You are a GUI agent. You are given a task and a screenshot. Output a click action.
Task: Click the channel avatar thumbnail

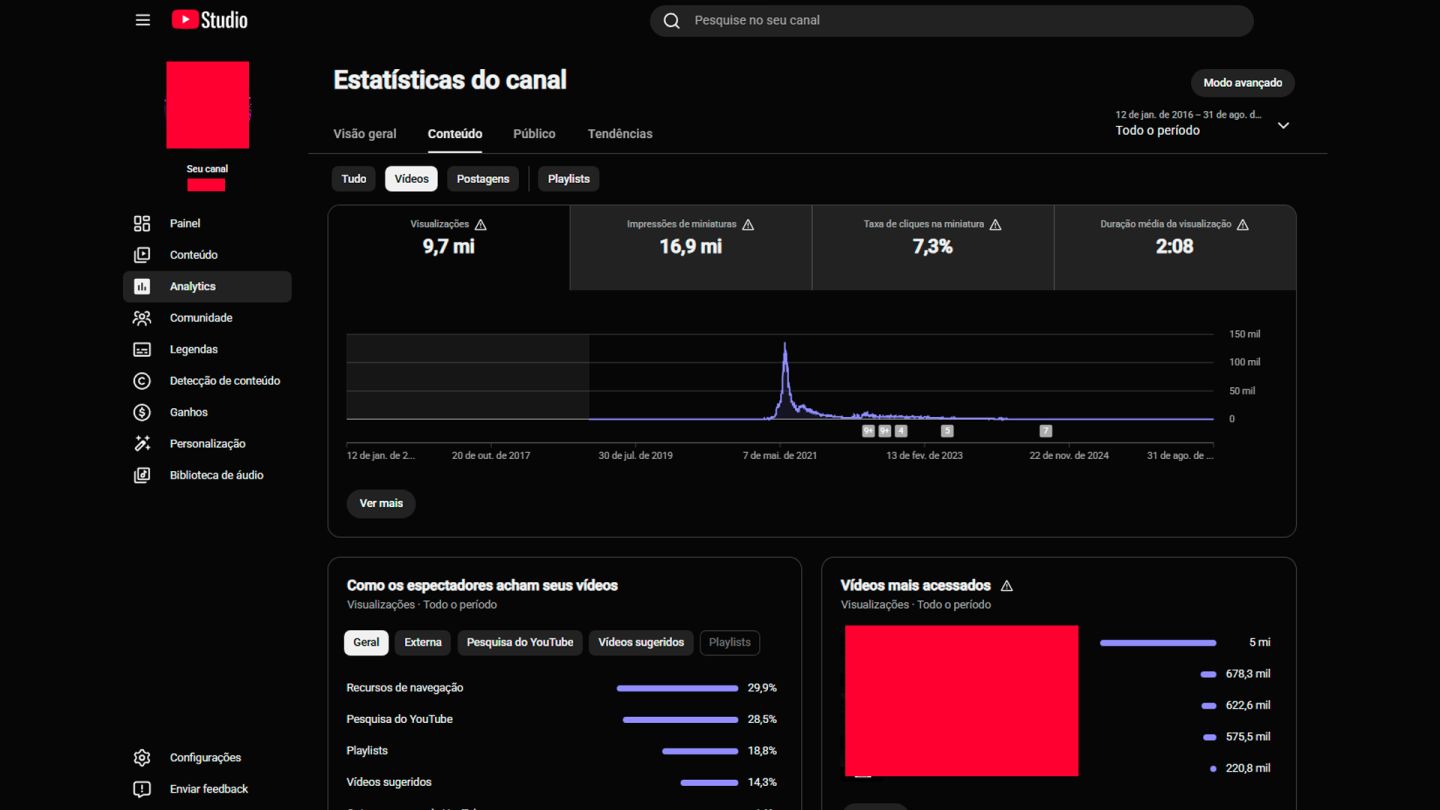[x=208, y=105]
